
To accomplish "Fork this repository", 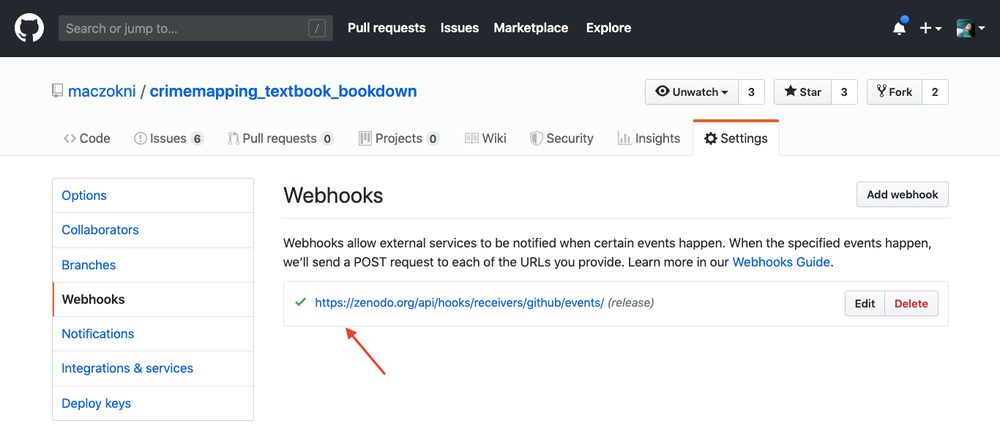I will (x=895, y=92).
